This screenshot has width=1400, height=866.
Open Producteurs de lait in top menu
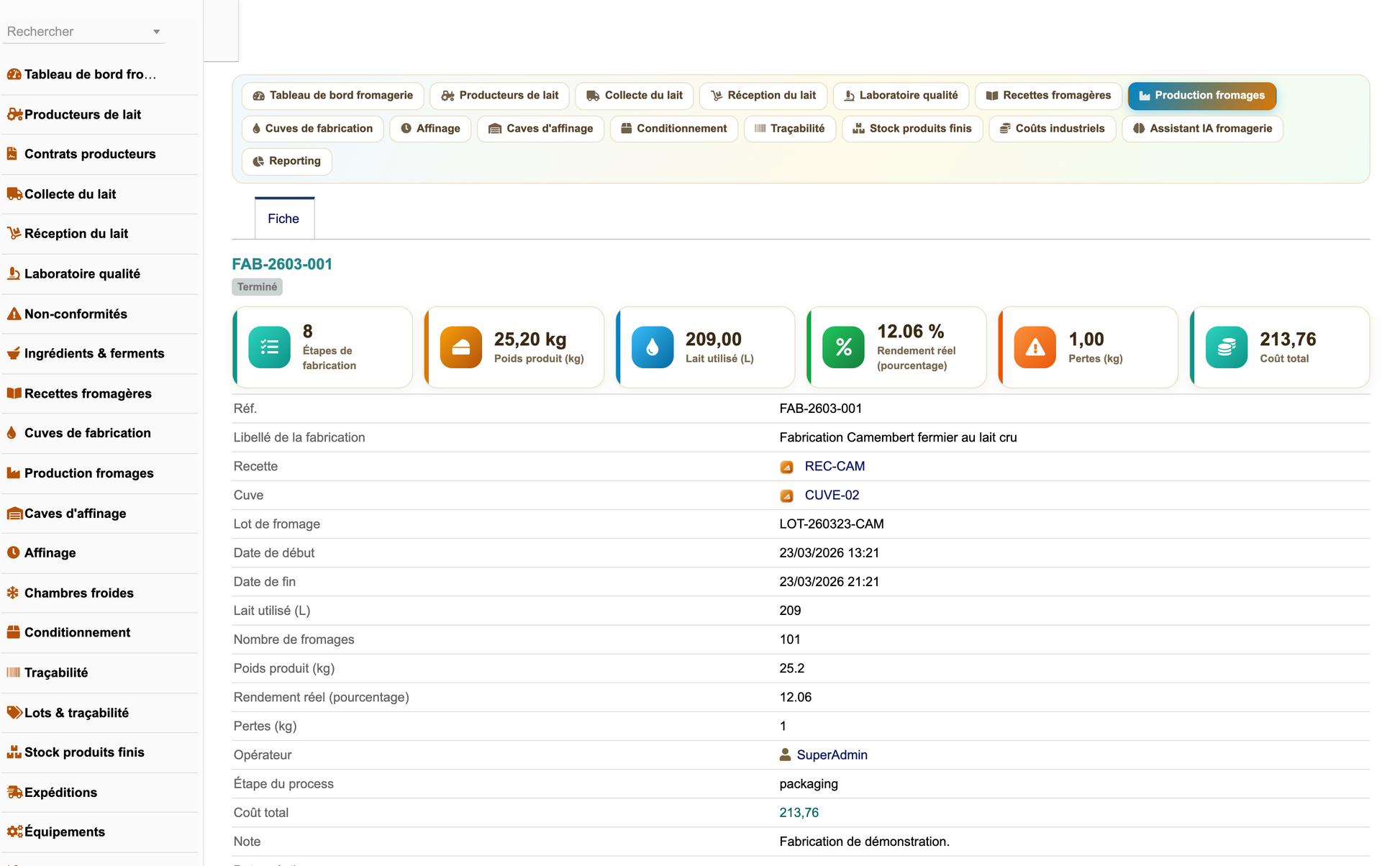click(499, 96)
